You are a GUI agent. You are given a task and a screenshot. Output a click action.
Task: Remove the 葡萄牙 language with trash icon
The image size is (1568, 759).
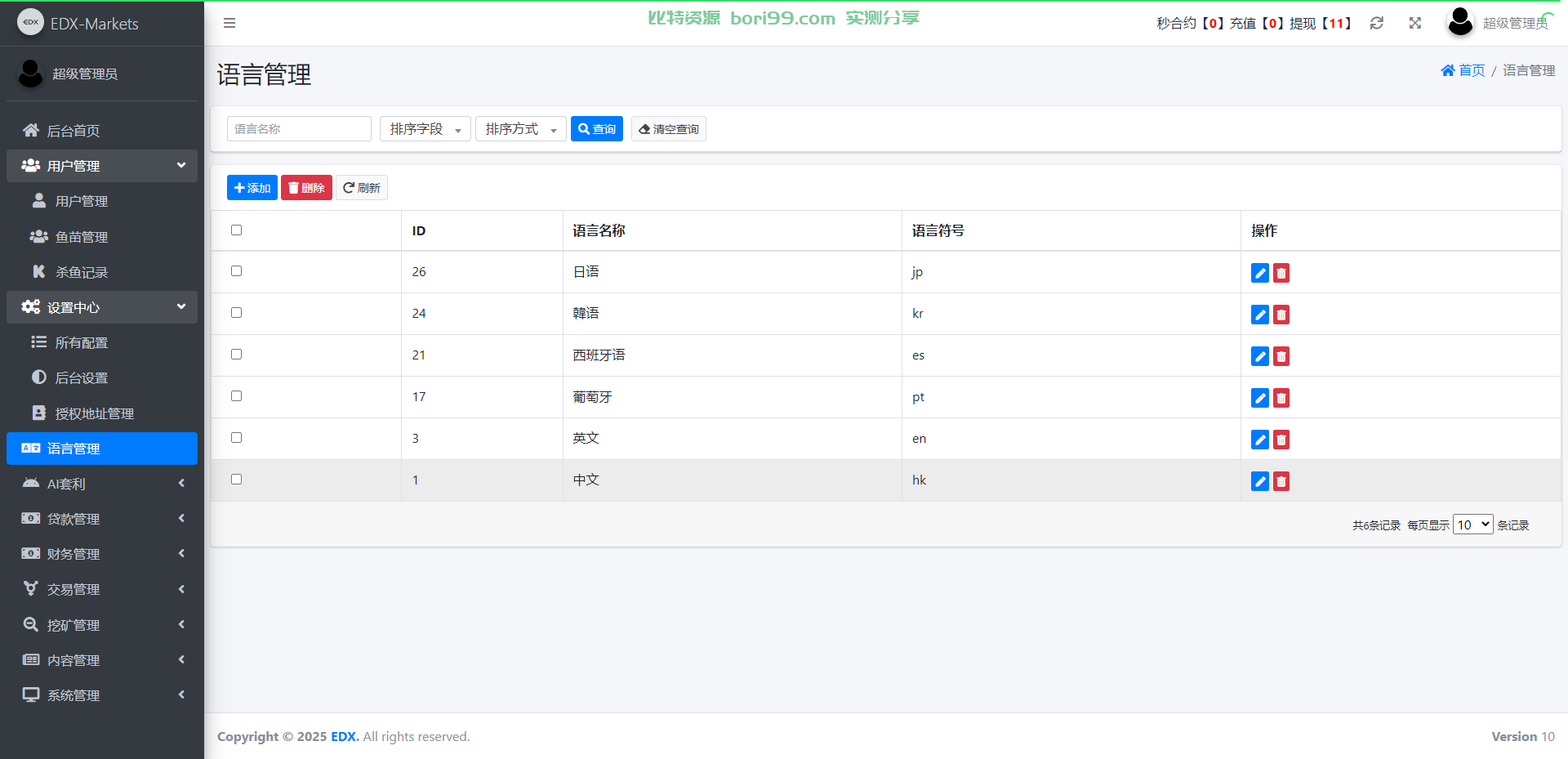pos(1281,398)
